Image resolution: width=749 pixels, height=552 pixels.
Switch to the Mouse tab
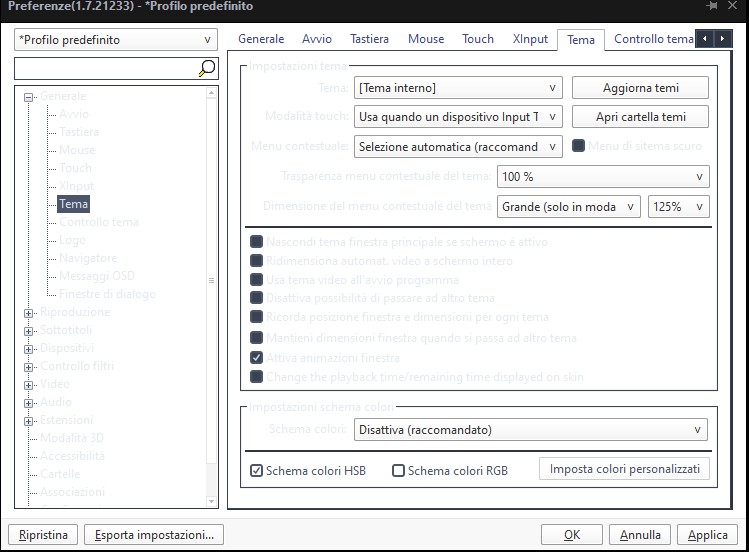coord(426,39)
